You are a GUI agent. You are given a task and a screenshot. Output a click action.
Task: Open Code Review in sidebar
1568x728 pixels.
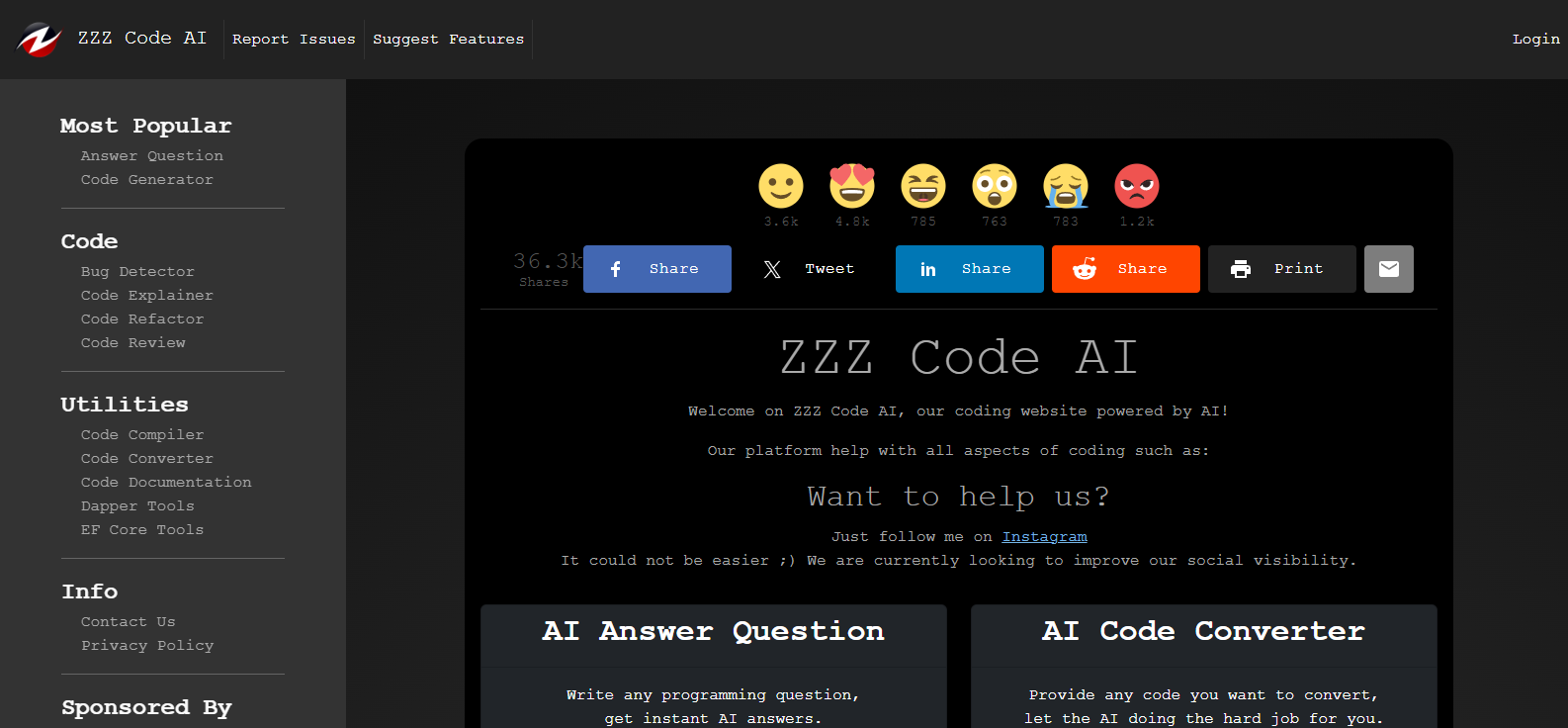[x=133, y=343]
